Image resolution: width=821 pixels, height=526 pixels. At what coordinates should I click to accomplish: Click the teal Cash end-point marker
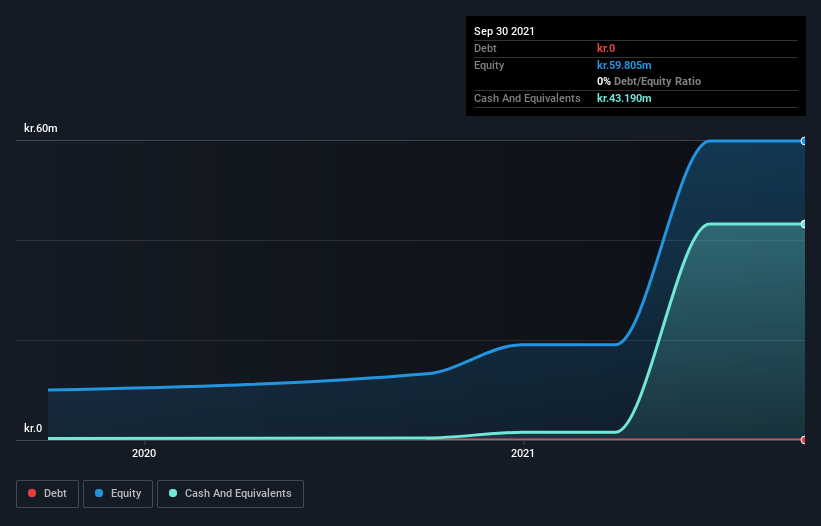(x=803, y=224)
